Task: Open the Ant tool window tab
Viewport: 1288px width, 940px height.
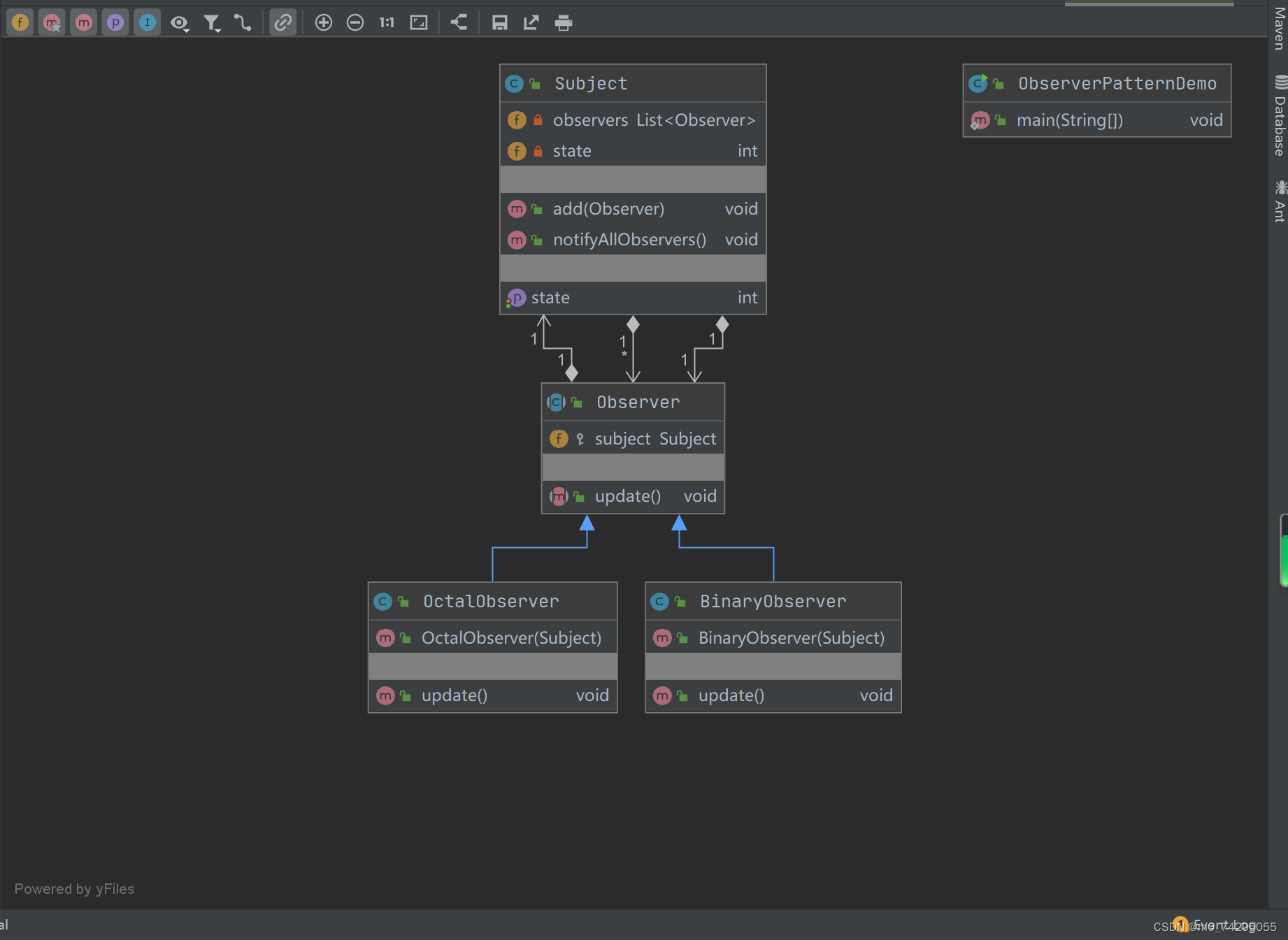Action: (x=1280, y=201)
